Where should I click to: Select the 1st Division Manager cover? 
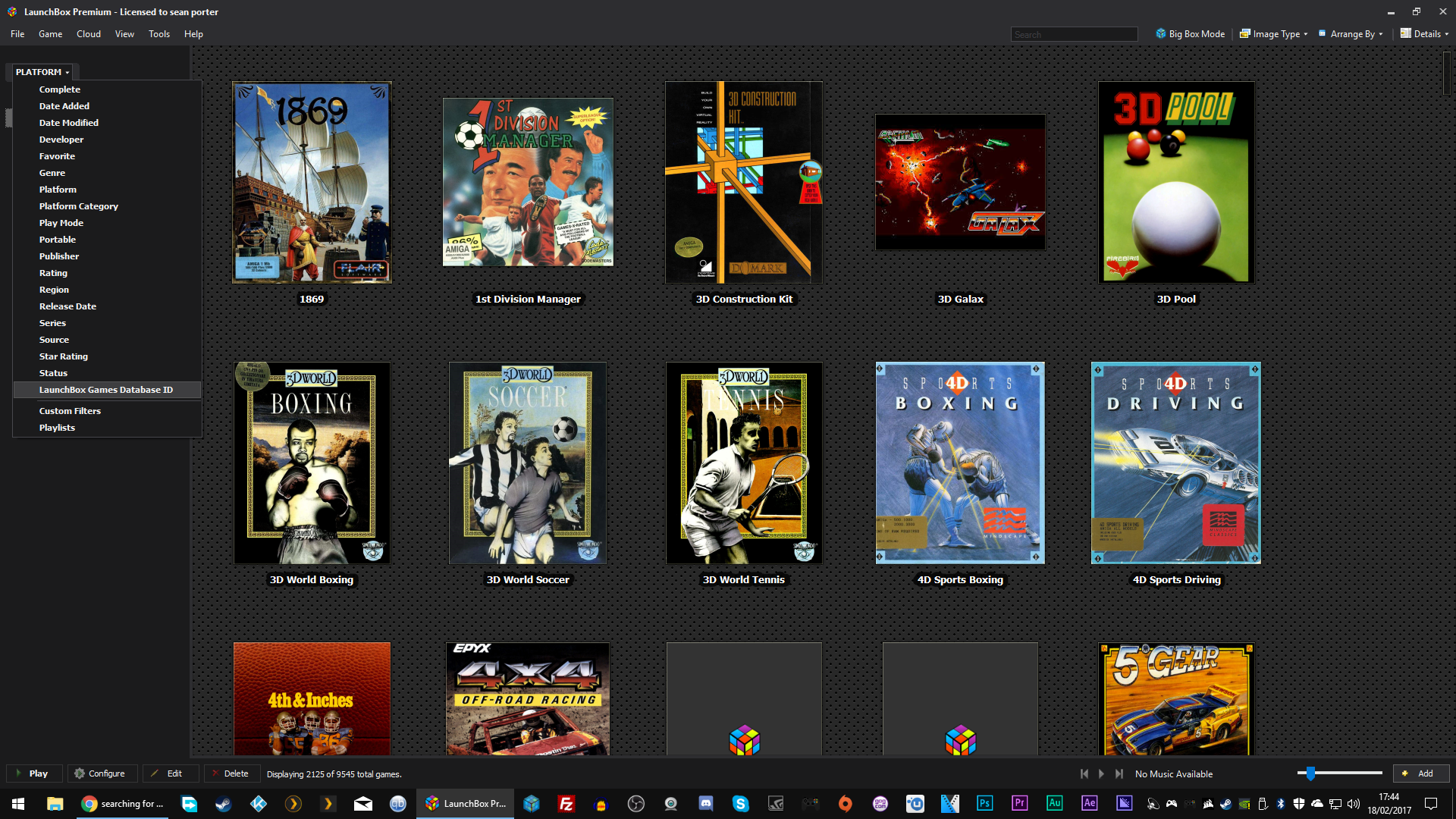click(528, 182)
